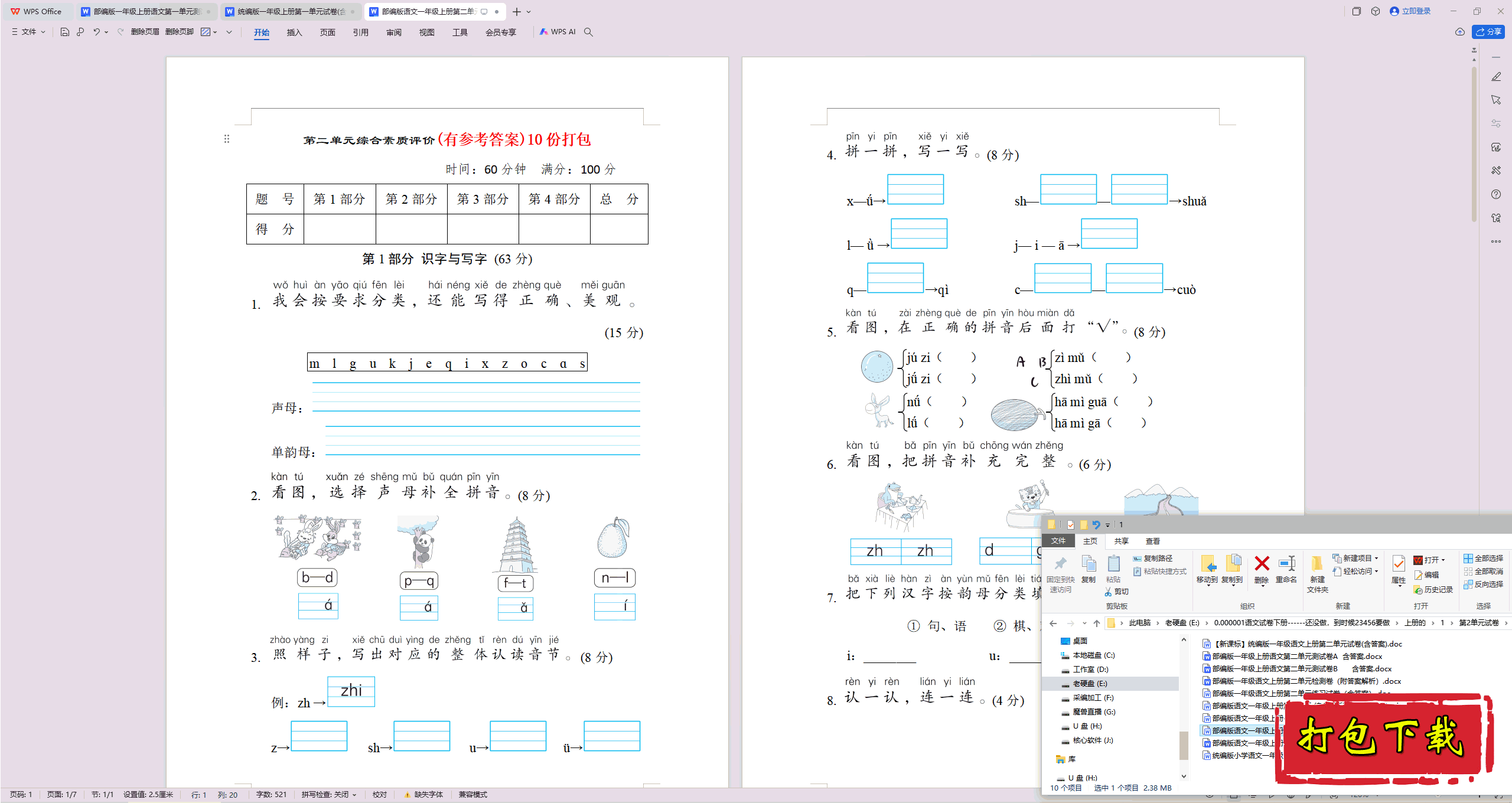Open the 文件 menu dropdown in WPS
The width and height of the screenshot is (1512, 803).
(x=28, y=32)
